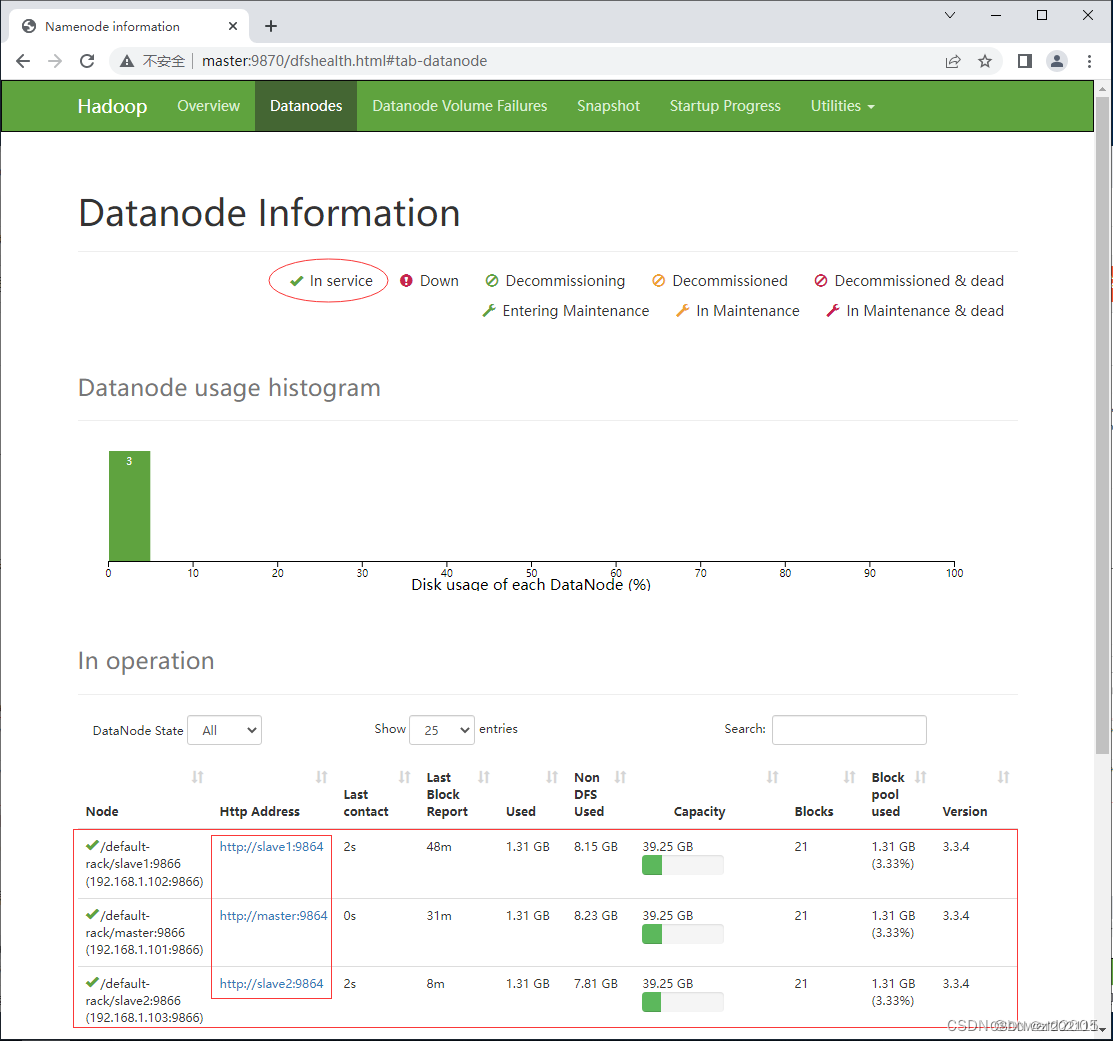Open the browser side panel icon
The image size is (1113, 1041).
(x=1024, y=61)
